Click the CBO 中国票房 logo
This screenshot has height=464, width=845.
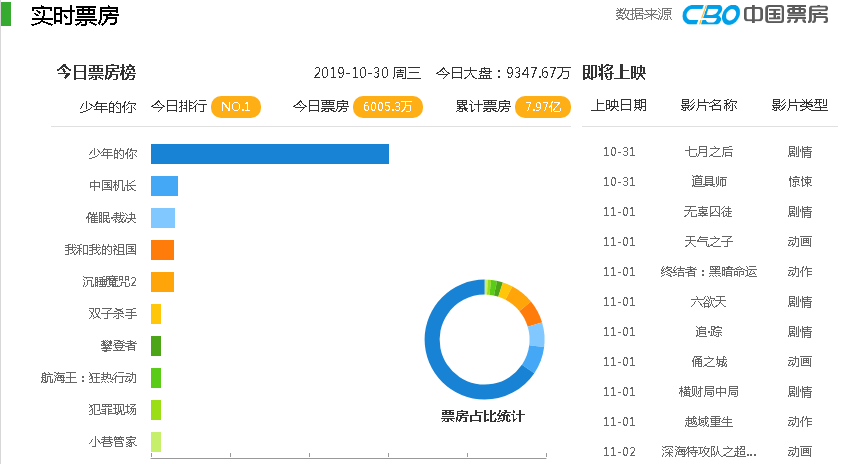click(756, 15)
